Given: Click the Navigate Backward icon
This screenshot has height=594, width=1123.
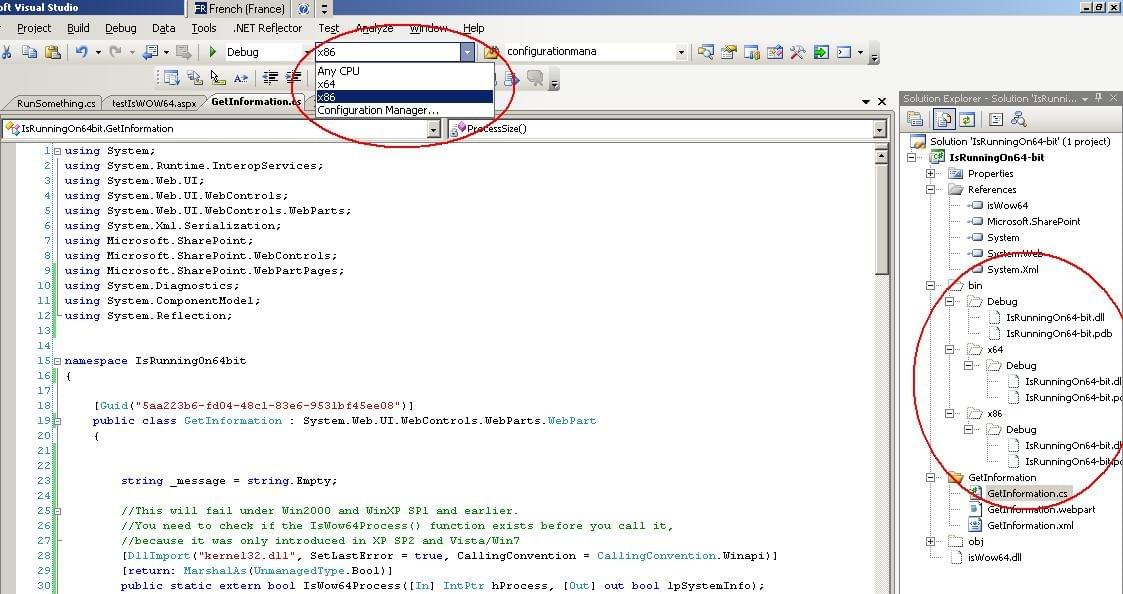Looking at the screenshot, I should coord(150,52).
